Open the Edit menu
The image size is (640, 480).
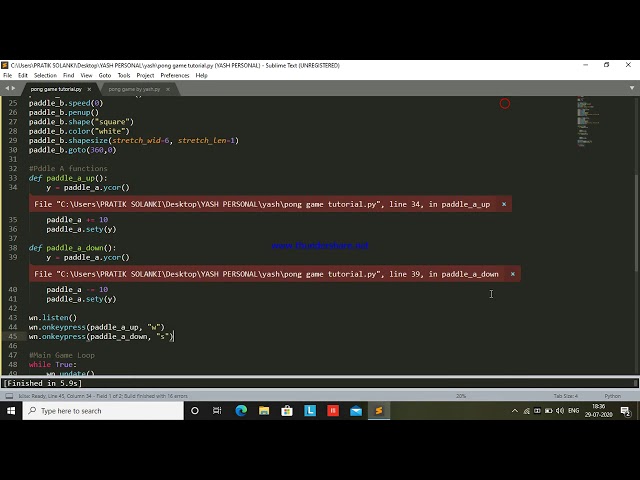(x=23, y=76)
